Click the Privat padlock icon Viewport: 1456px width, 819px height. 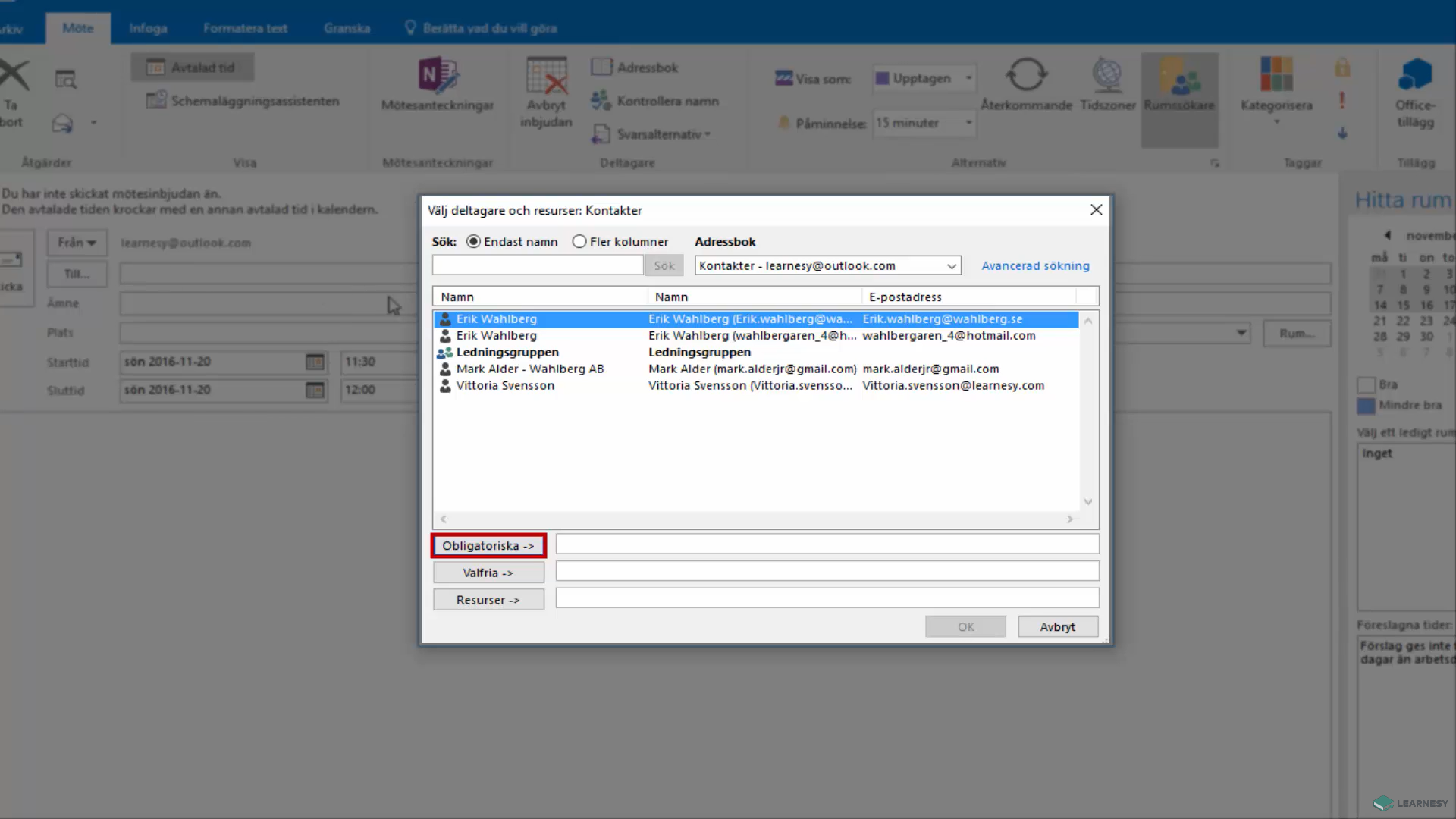tap(1342, 67)
